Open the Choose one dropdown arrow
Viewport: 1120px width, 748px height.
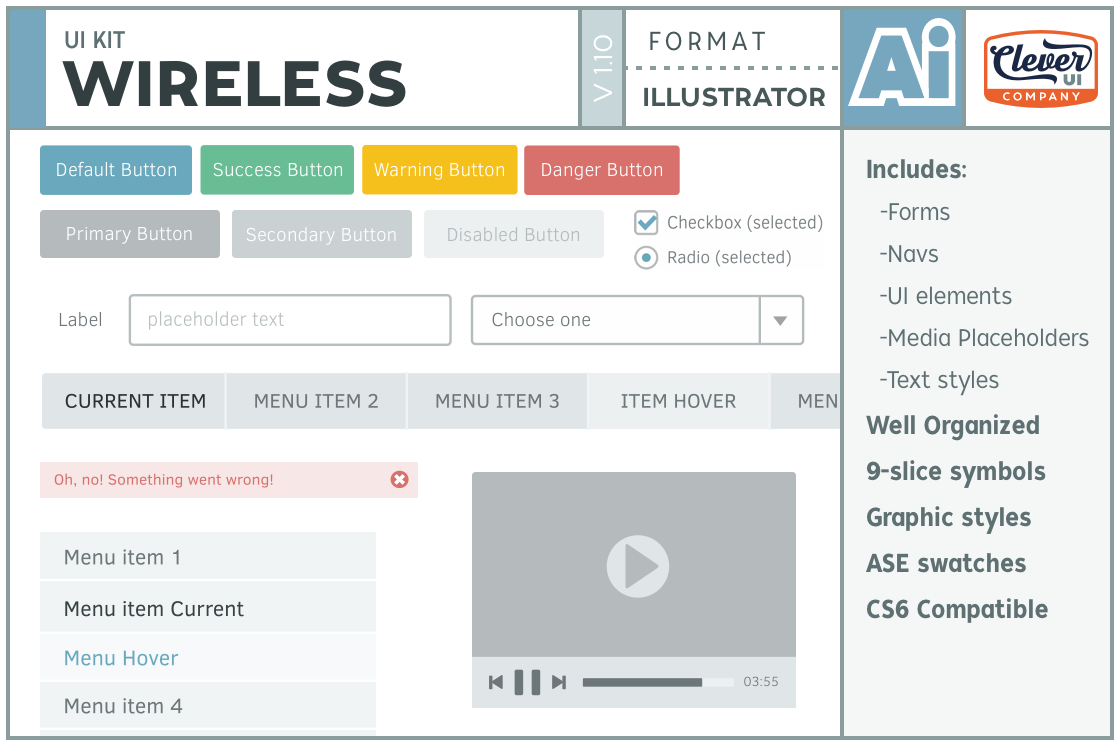(781, 321)
